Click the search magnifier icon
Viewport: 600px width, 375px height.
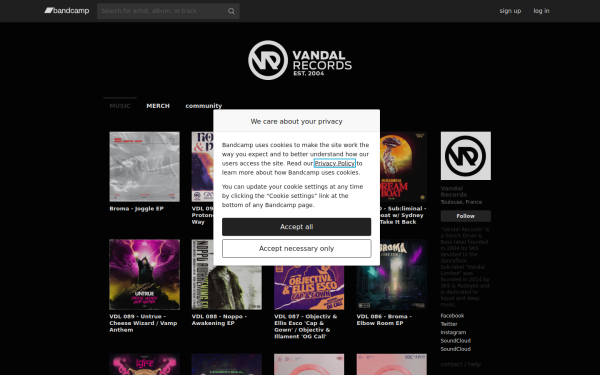[231, 11]
